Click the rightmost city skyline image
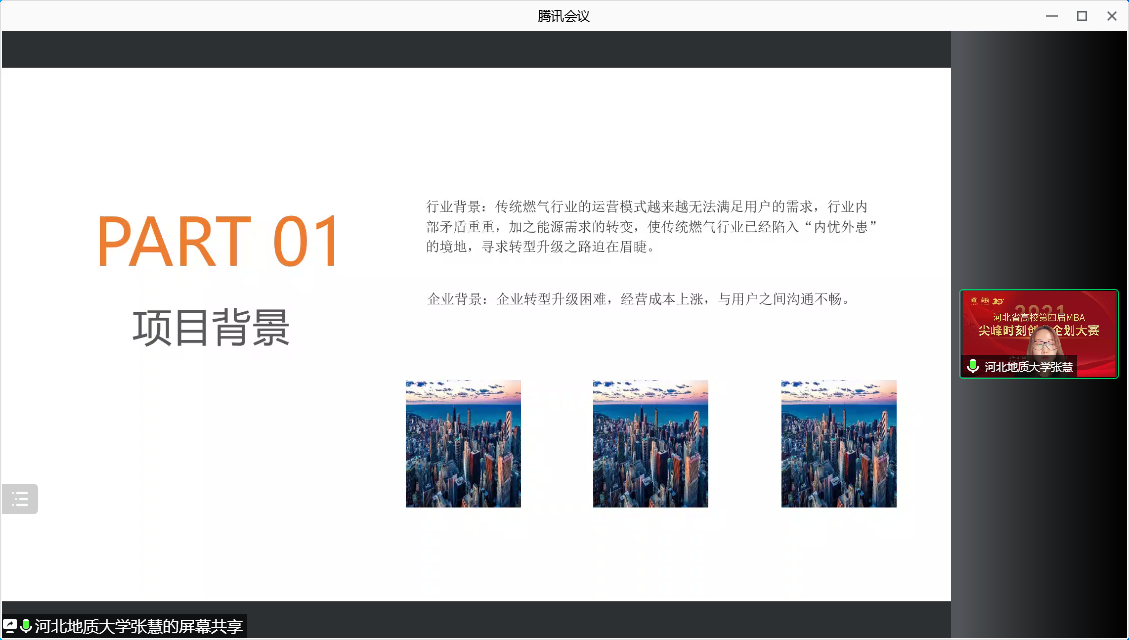Viewport: 1129px width, 640px height. tap(838, 443)
